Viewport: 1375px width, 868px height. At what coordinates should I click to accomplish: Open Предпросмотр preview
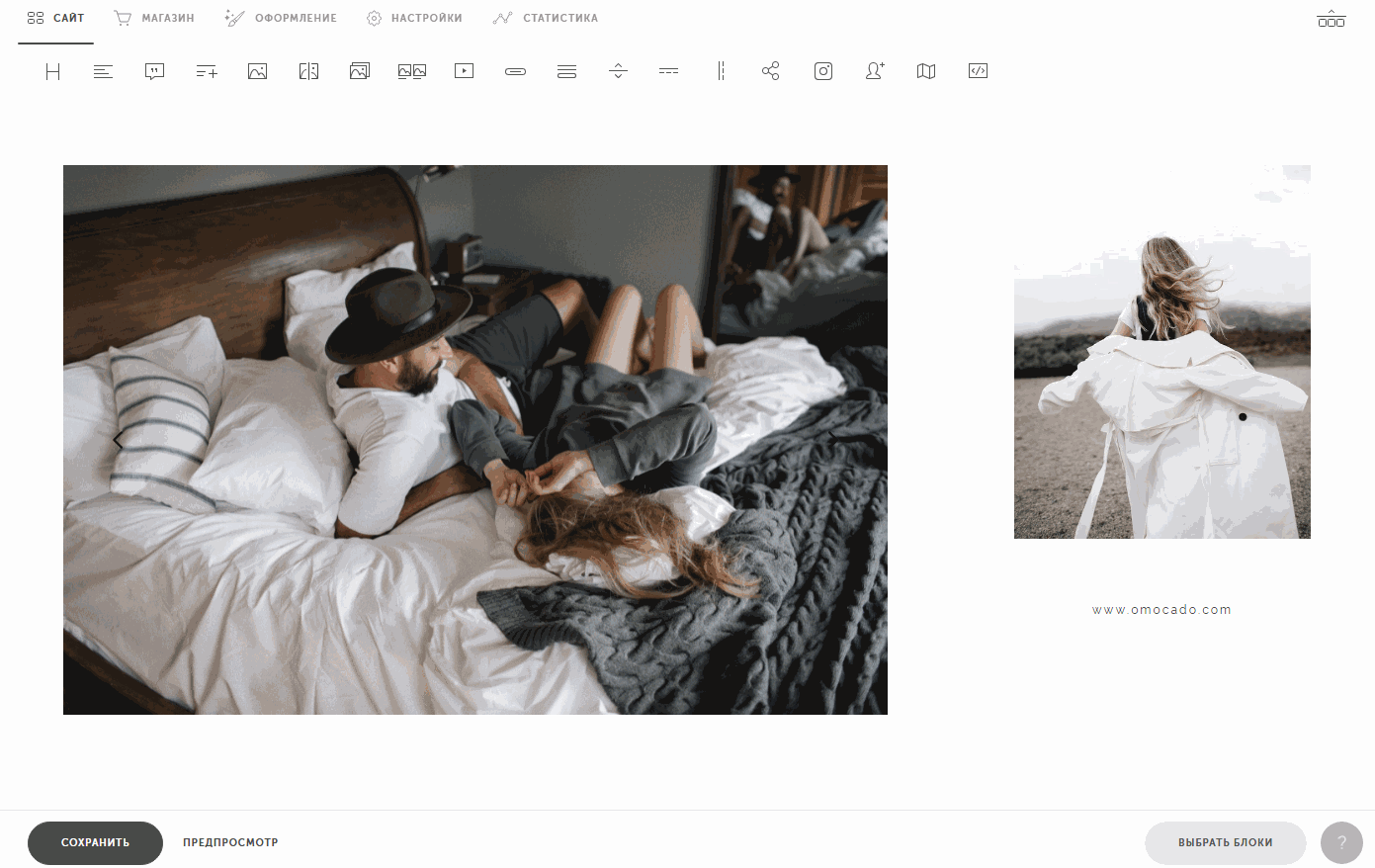coord(230,843)
